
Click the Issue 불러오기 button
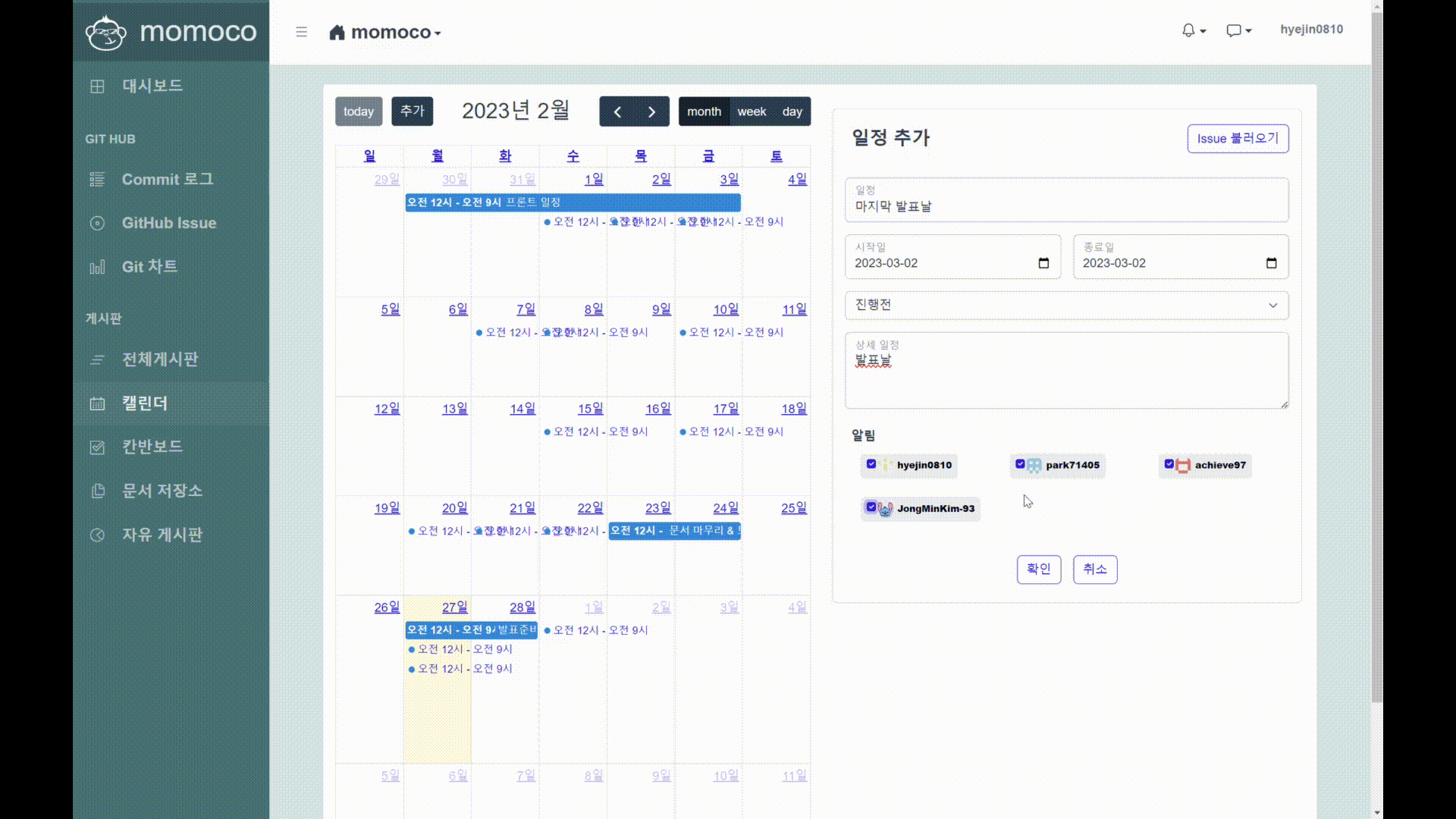coord(1238,139)
